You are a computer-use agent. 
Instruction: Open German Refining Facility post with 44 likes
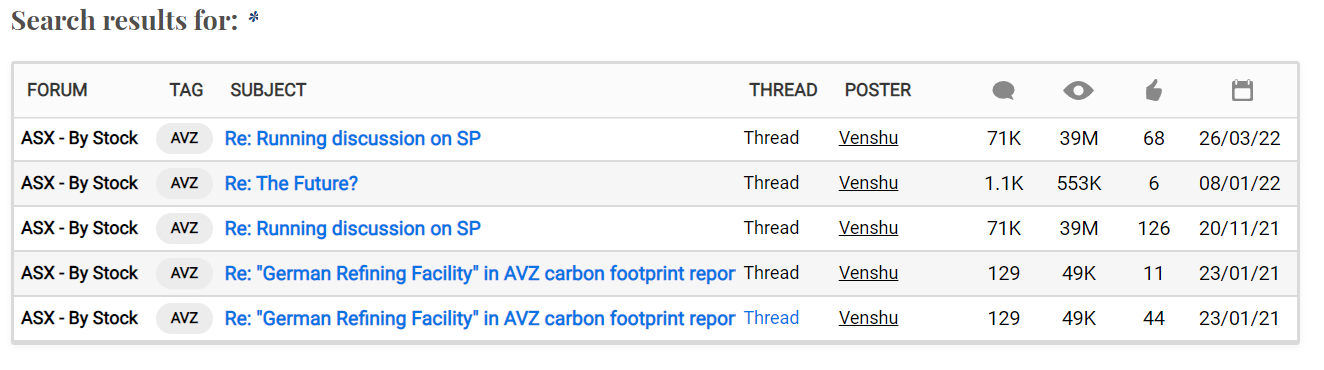[480, 318]
